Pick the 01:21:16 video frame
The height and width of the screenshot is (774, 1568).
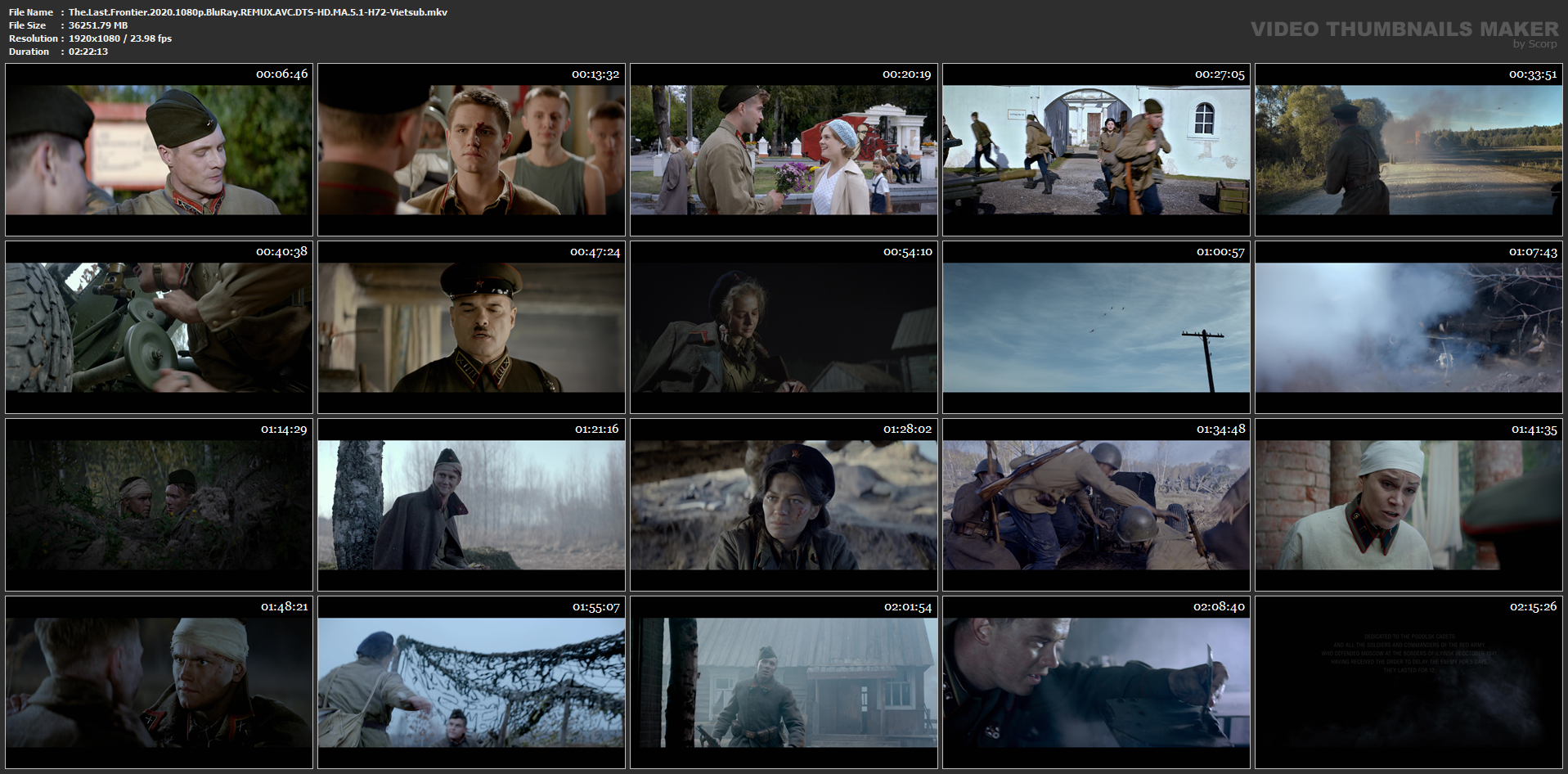tap(471, 505)
